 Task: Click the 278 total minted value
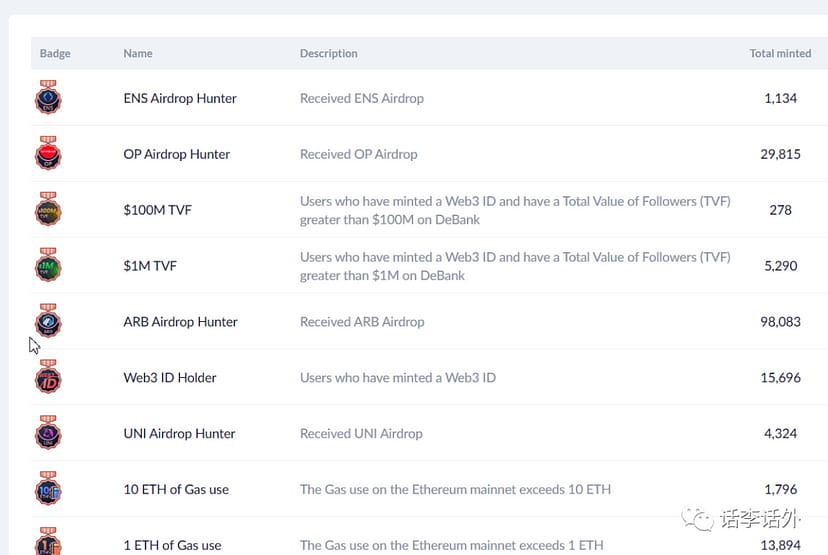(x=780, y=210)
